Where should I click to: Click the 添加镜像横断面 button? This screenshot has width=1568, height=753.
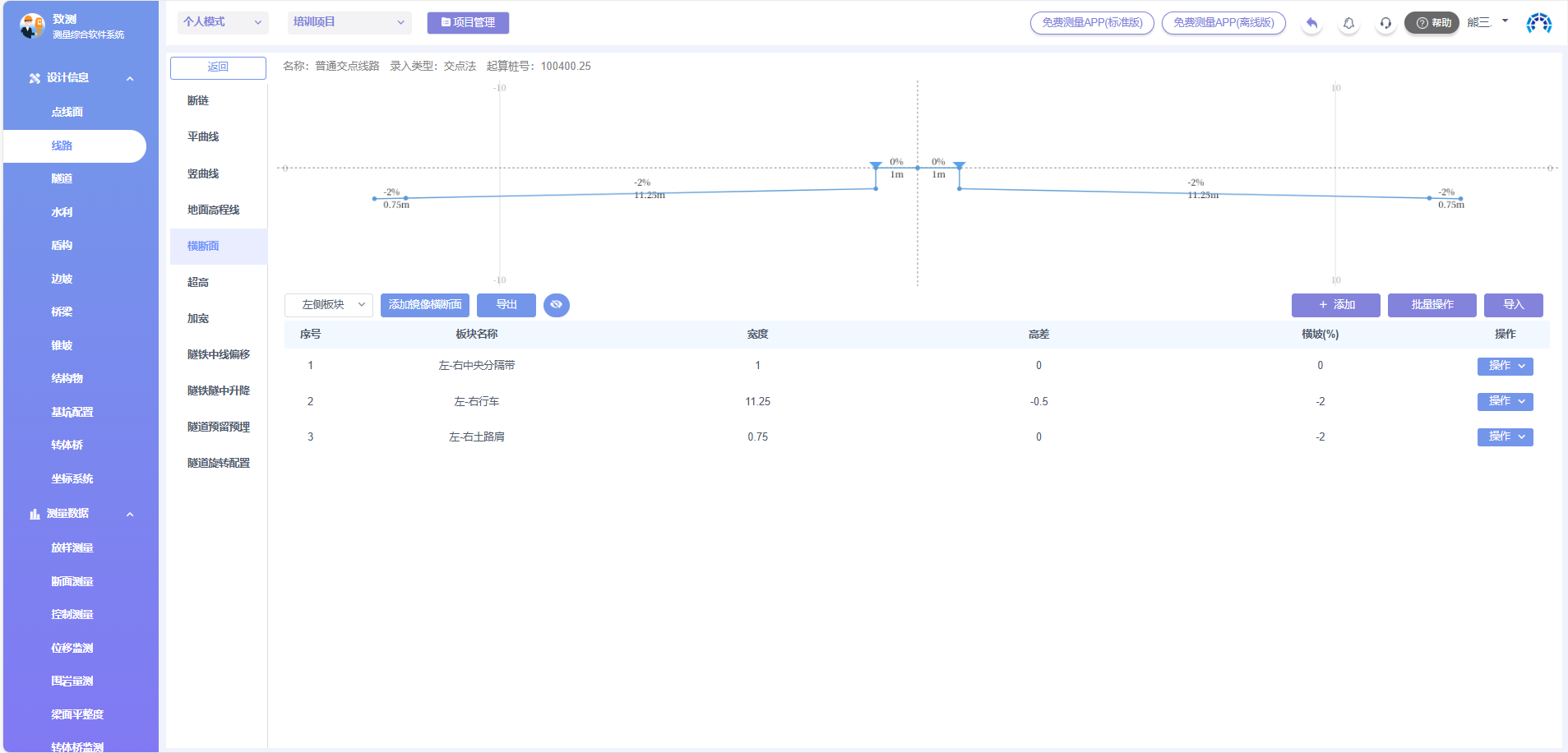[x=425, y=305]
